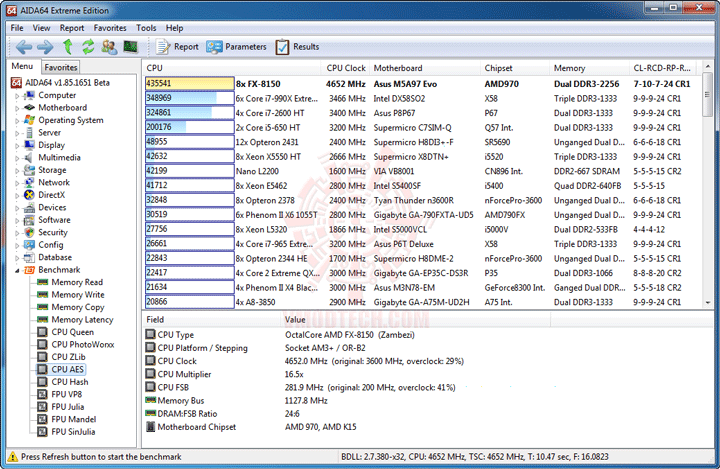720x469 pixels.
Task: Open the monitor diagnostics toolbar icon
Action: pyautogui.click(x=131, y=46)
